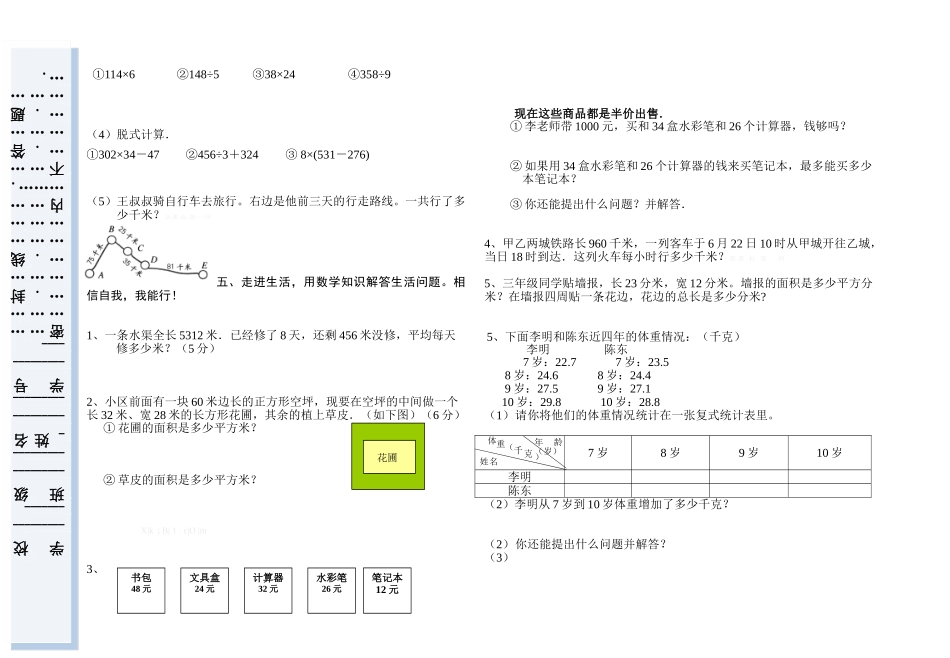Click the expression ②456÷3＋324
This screenshot has height=658, width=950.
pos(222,155)
